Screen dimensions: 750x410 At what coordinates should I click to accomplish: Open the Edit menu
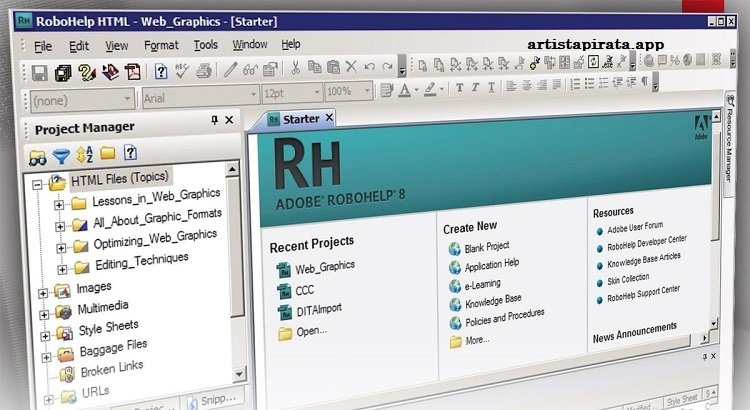[x=79, y=46]
